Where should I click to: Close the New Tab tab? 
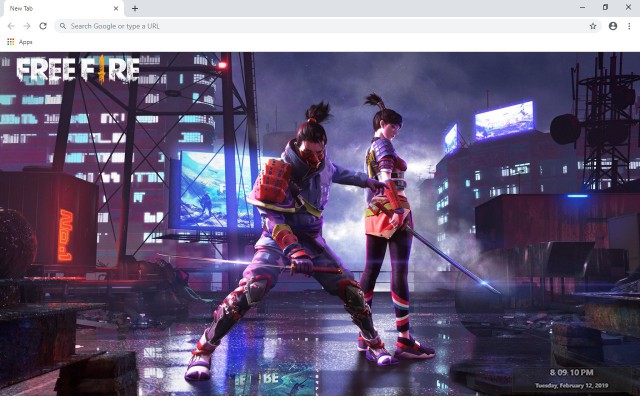tap(116, 8)
